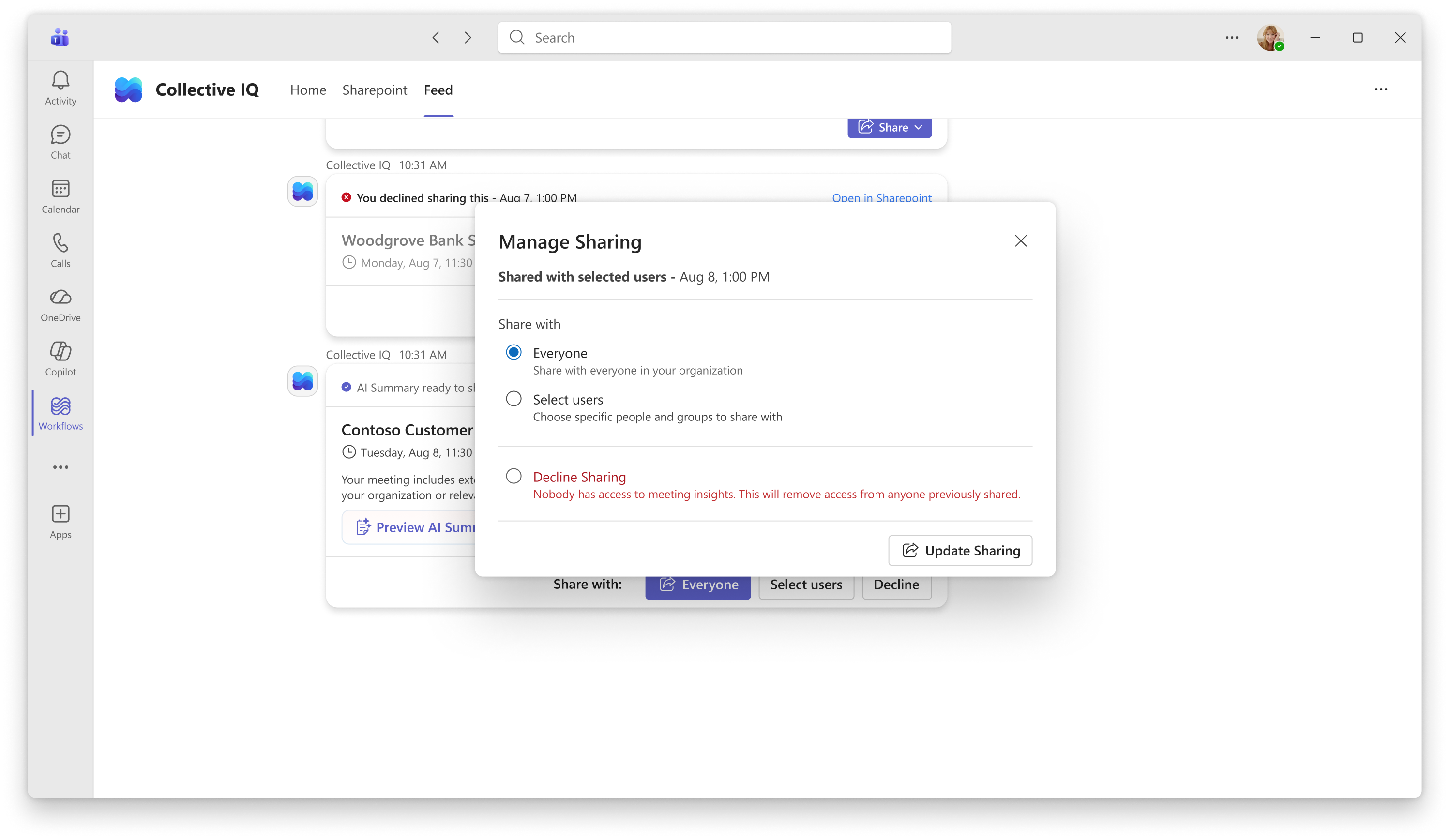
Task: Open OneDrive from the sidebar
Action: [60, 305]
